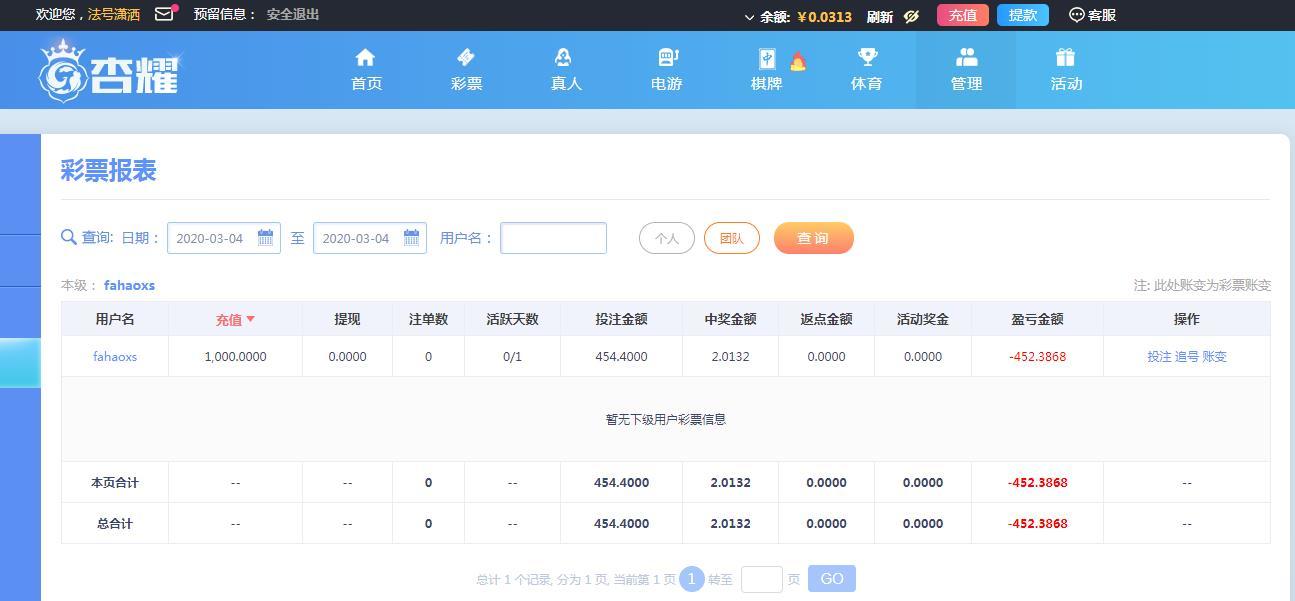Open the 活动 activities gift icon

tap(1066, 58)
